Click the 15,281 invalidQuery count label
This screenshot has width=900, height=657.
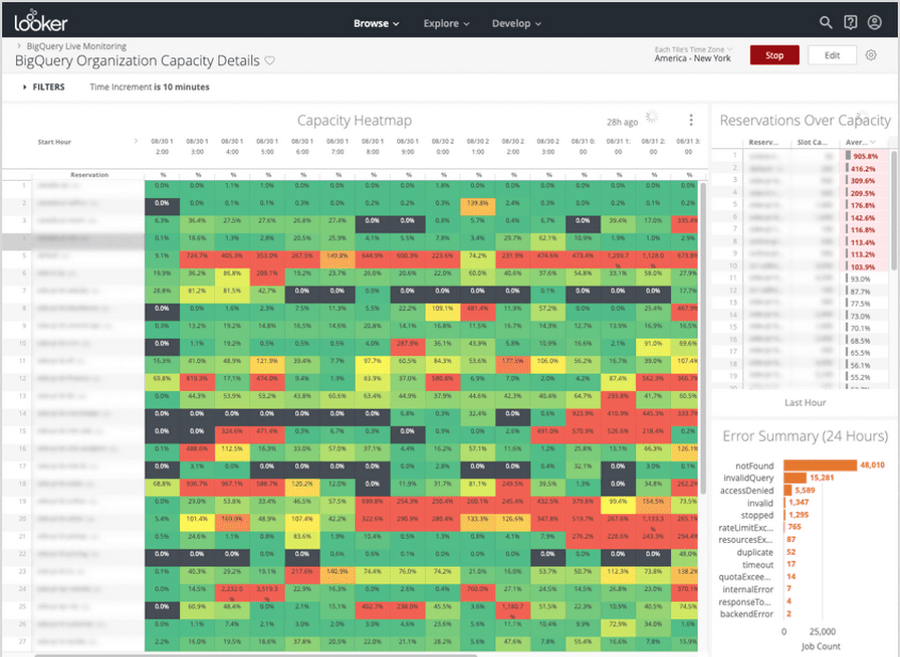821,478
